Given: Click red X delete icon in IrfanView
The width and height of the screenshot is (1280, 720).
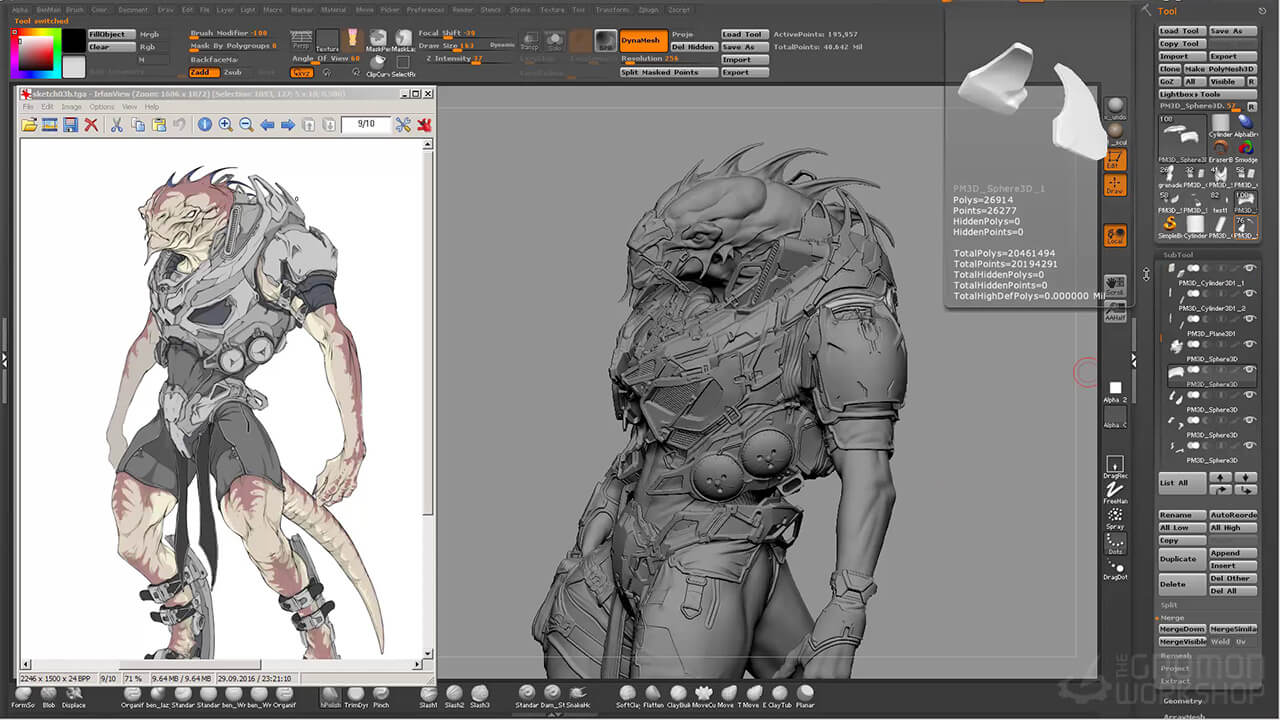Looking at the screenshot, I should pyautogui.click(x=91, y=125).
